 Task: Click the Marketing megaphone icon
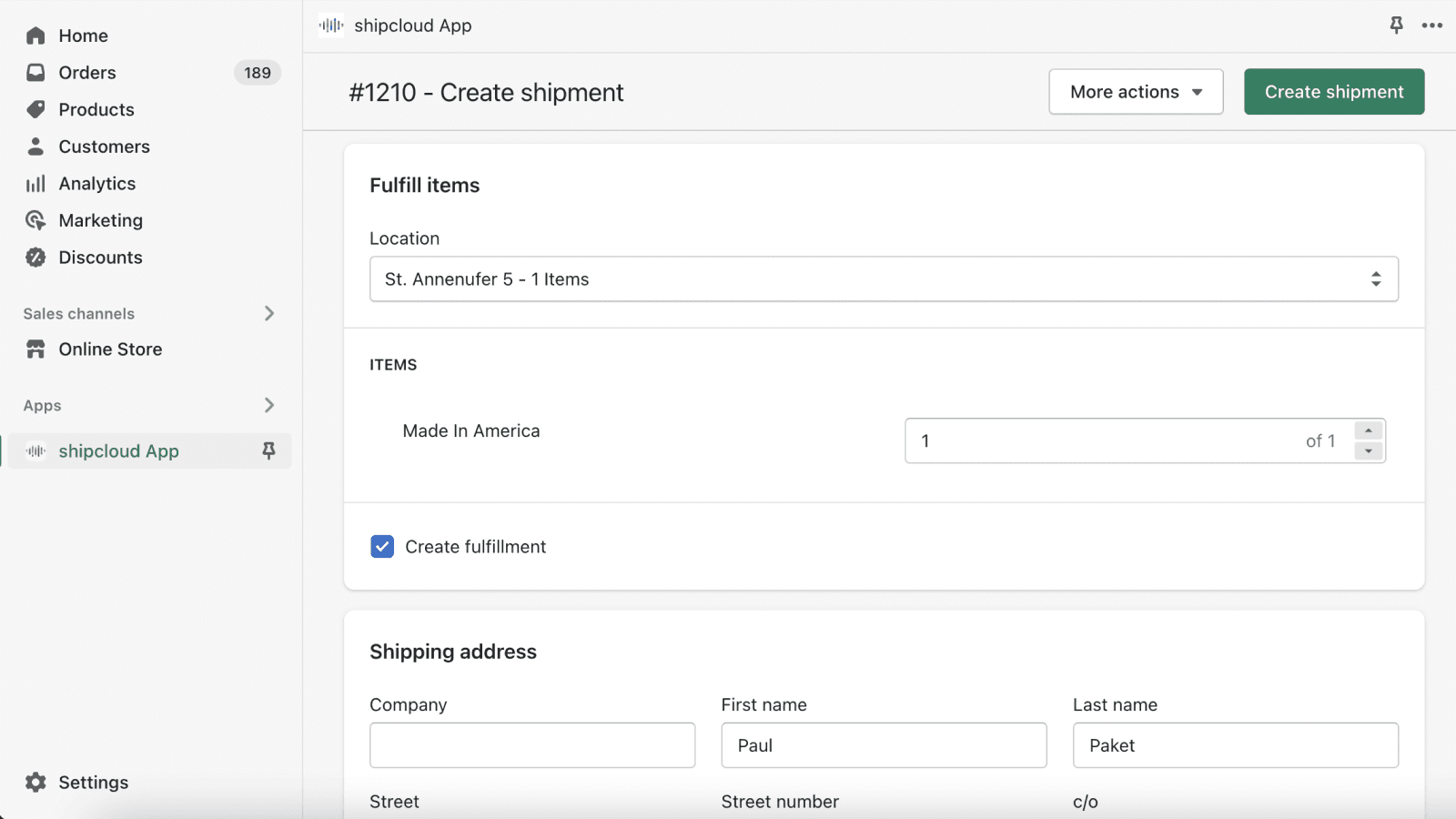(35, 220)
